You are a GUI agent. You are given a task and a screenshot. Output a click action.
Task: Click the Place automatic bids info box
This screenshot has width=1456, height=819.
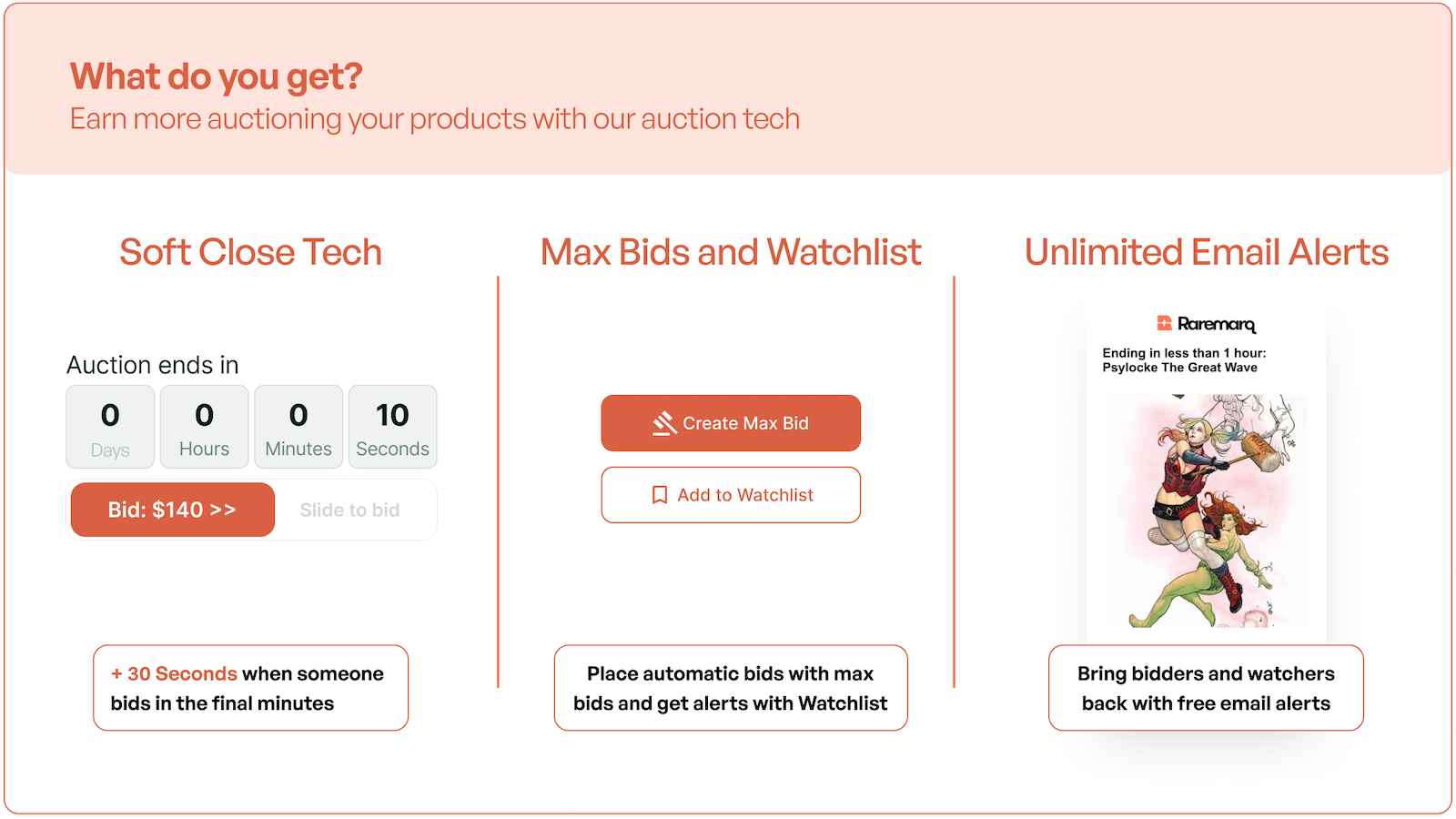pos(731,688)
